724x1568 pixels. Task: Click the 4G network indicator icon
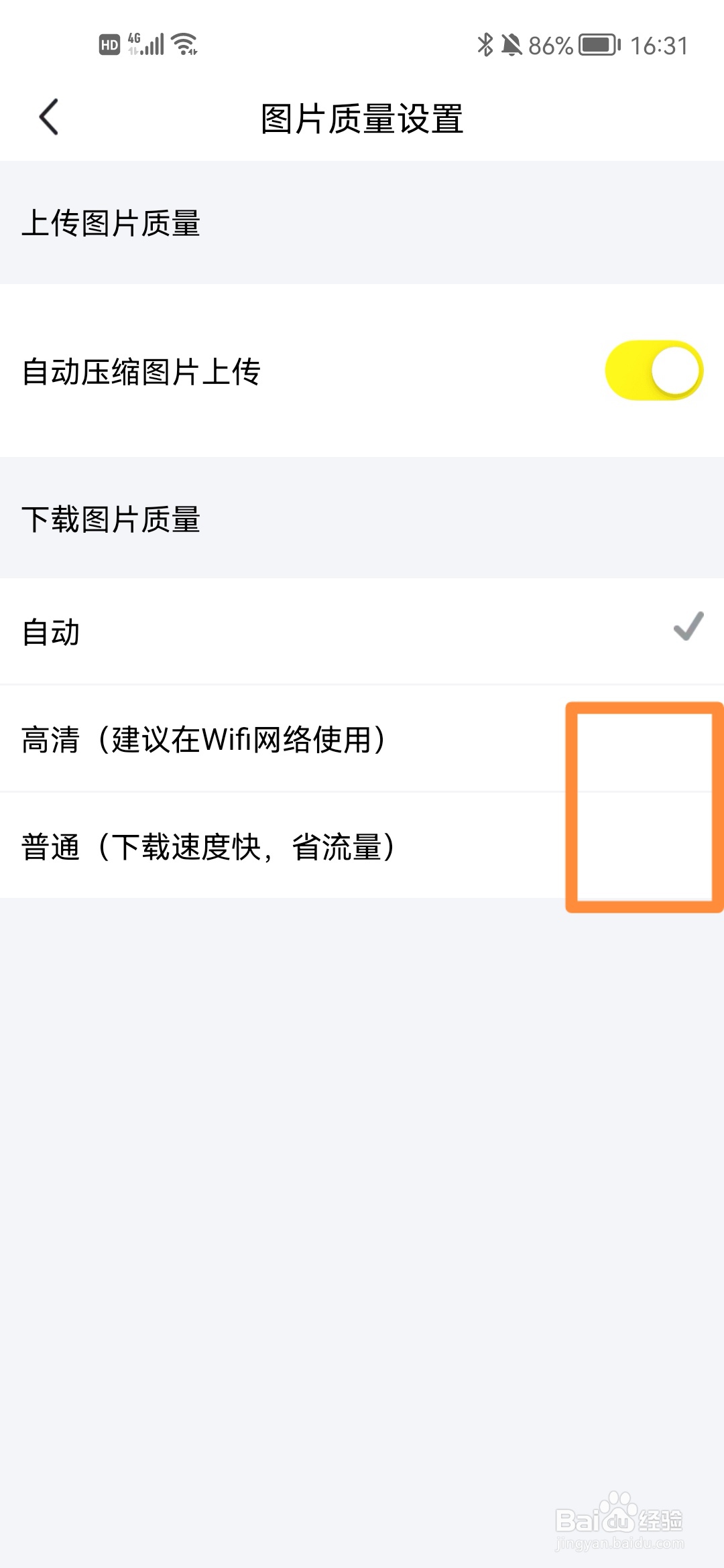pyautogui.click(x=133, y=40)
